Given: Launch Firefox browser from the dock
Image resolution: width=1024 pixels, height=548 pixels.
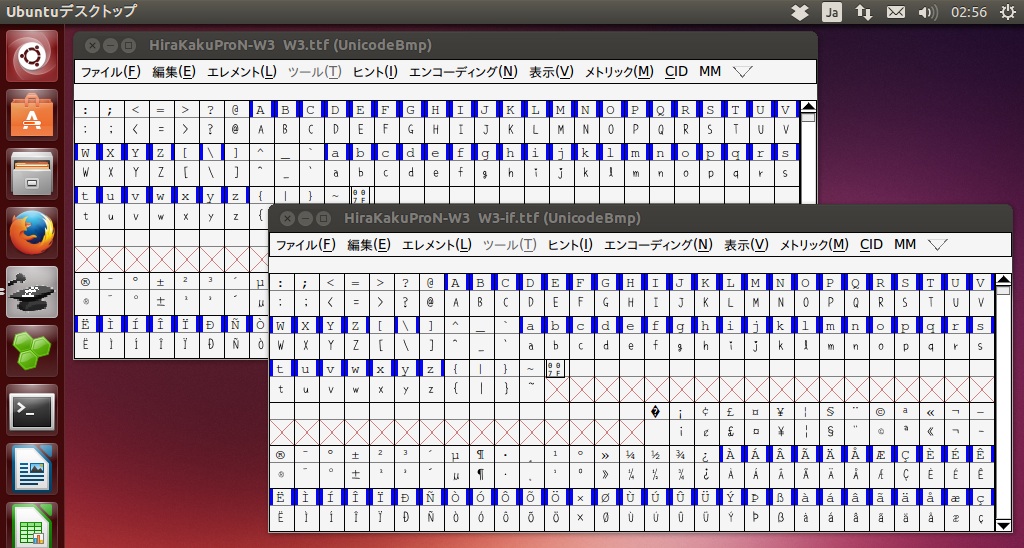Looking at the screenshot, I should 32,233.
